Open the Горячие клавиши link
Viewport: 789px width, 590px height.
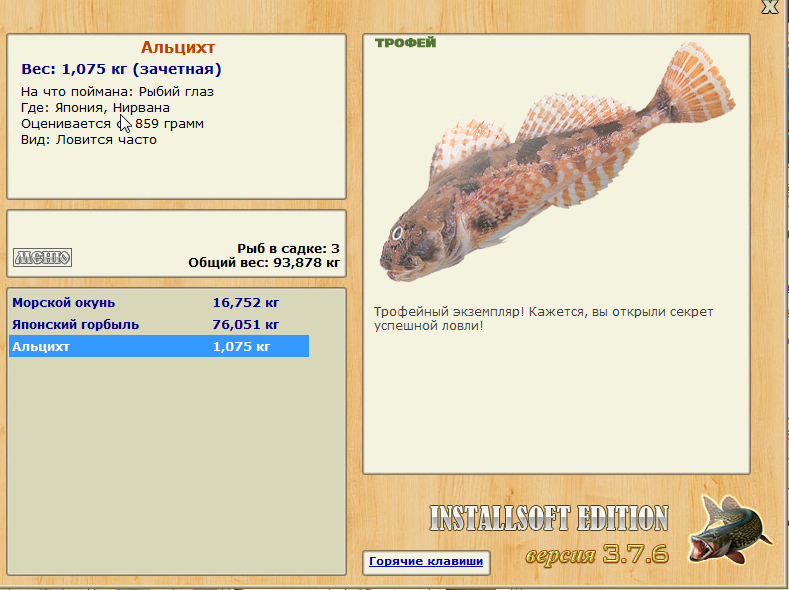point(426,561)
